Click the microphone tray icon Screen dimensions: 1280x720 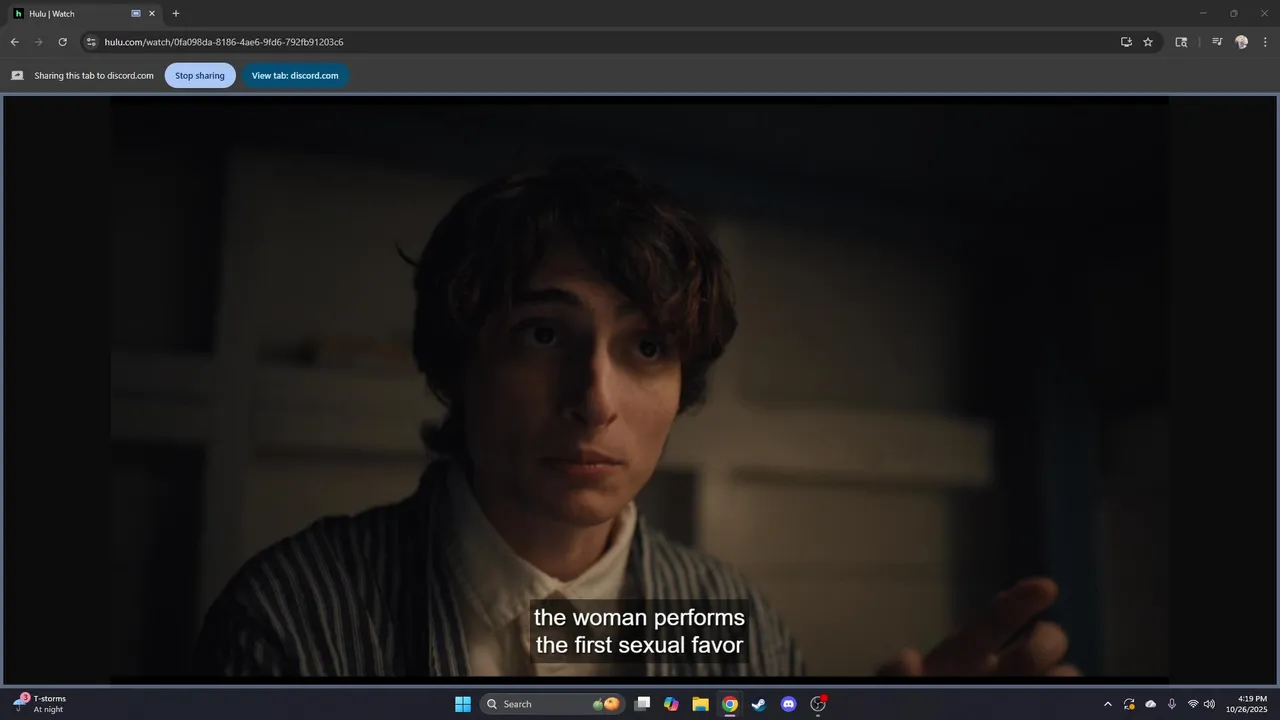pos(1172,704)
